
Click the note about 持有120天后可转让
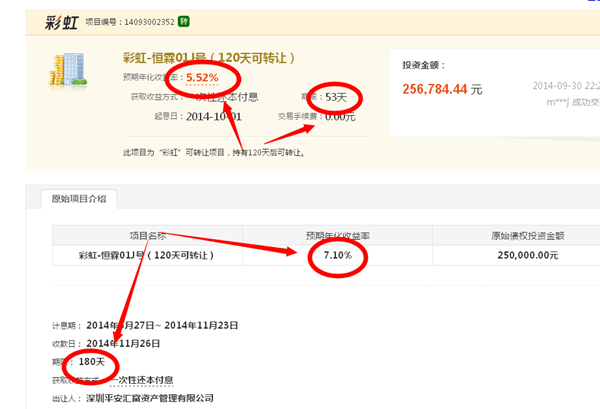coord(214,153)
